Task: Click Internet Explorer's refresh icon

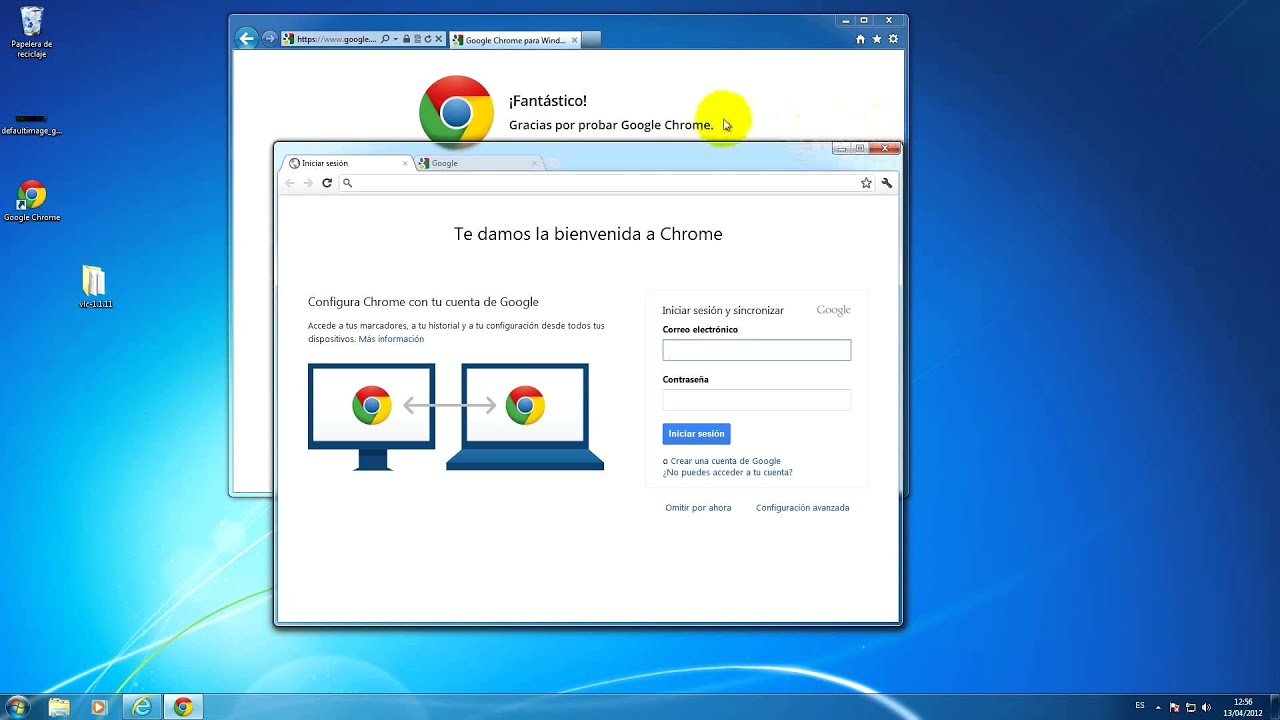Action: click(428, 39)
